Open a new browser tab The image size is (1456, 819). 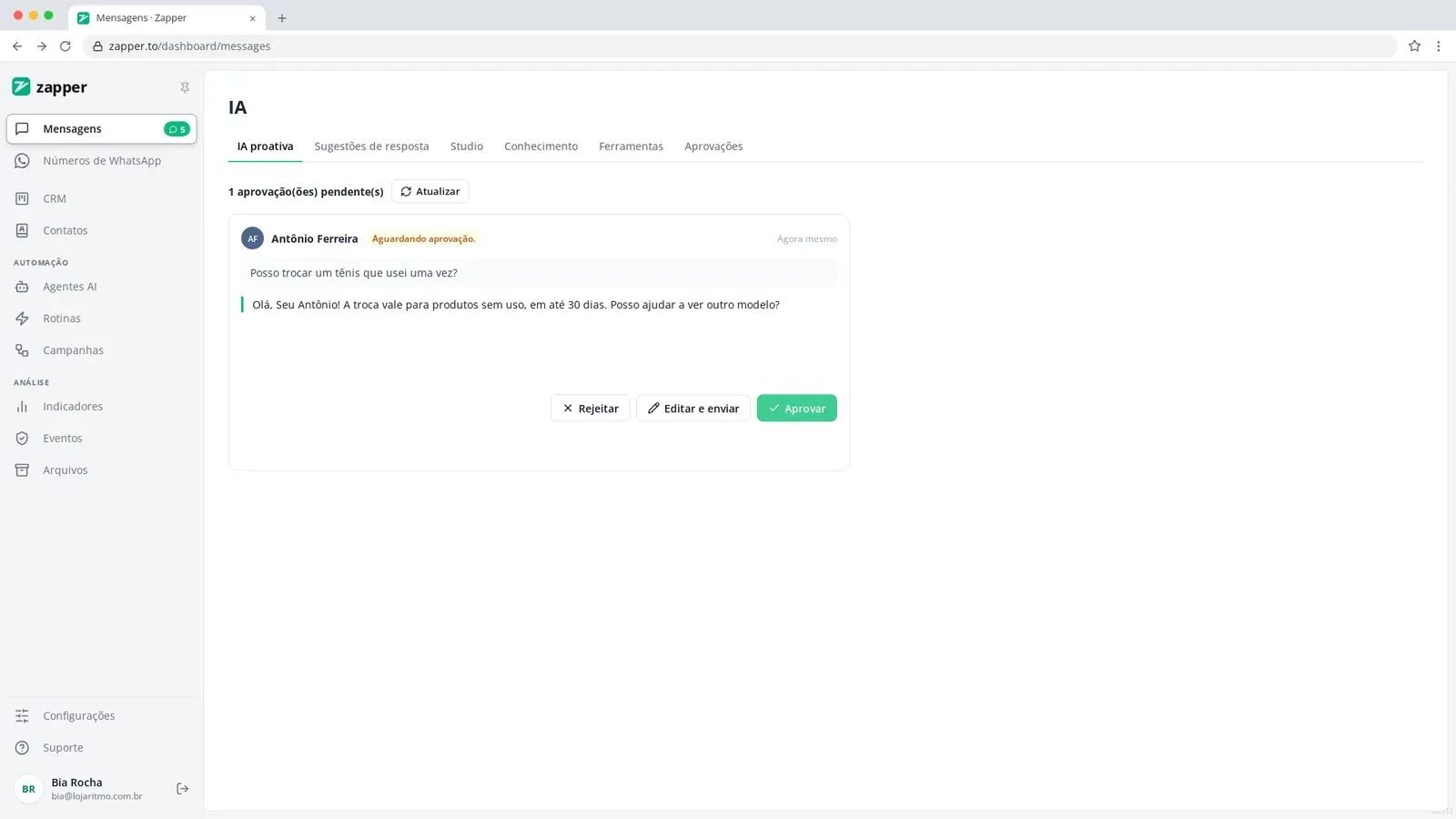[x=282, y=18]
